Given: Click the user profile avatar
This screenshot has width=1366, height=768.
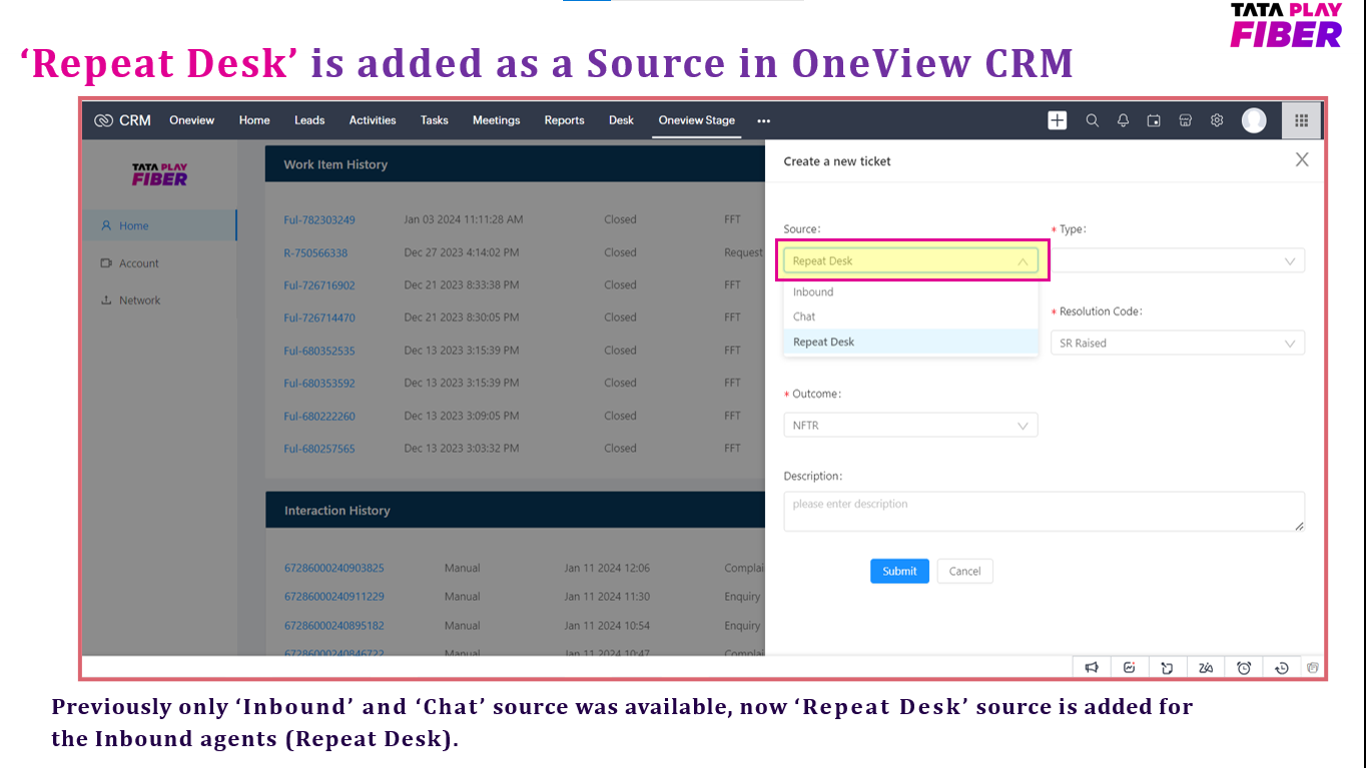Looking at the screenshot, I should point(1254,120).
